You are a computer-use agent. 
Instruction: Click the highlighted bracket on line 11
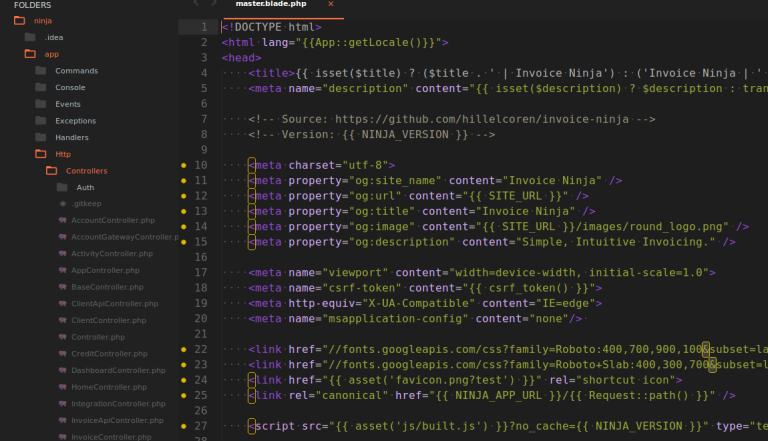[251, 181]
